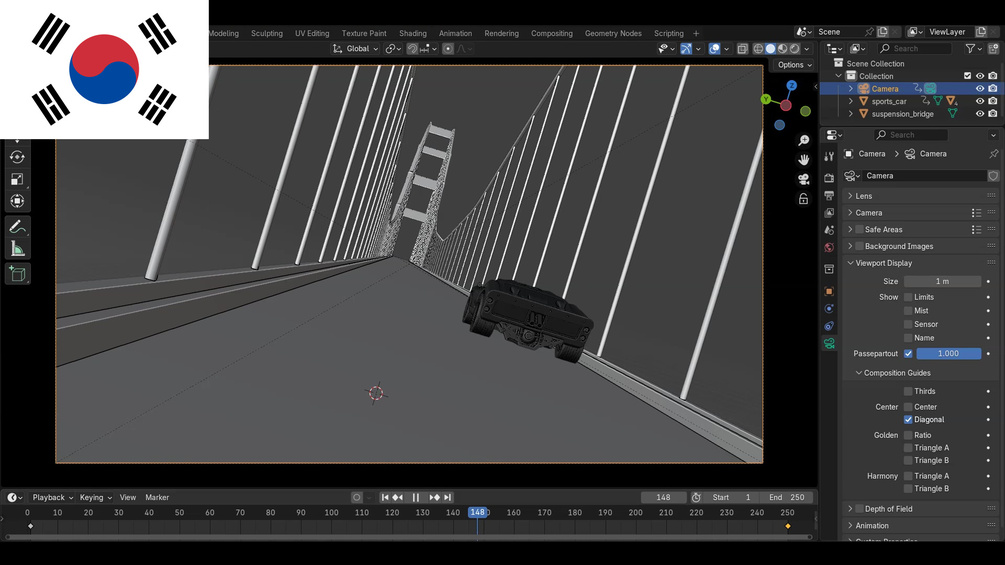The height and width of the screenshot is (565, 1005).
Task: Adjust the Passepartout opacity slider
Action: click(x=949, y=354)
